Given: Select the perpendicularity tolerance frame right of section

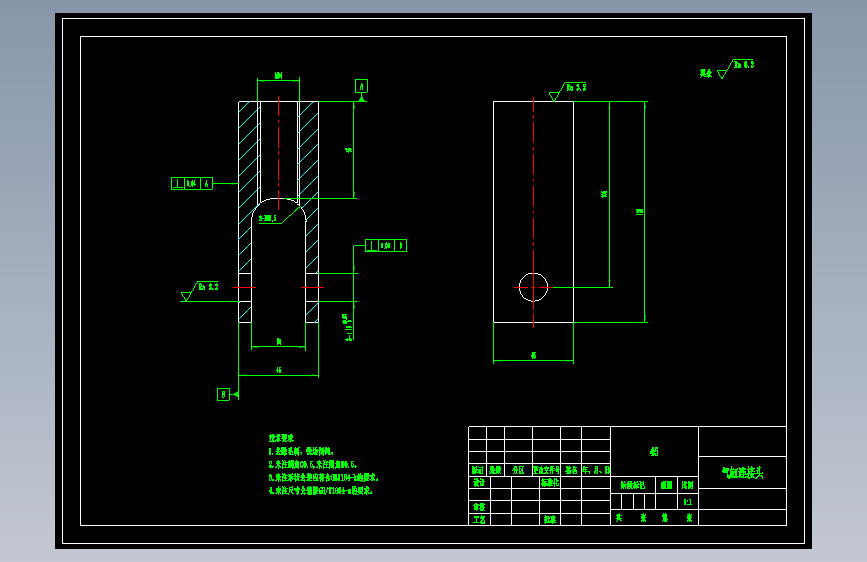Looking at the screenshot, I should [386, 246].
